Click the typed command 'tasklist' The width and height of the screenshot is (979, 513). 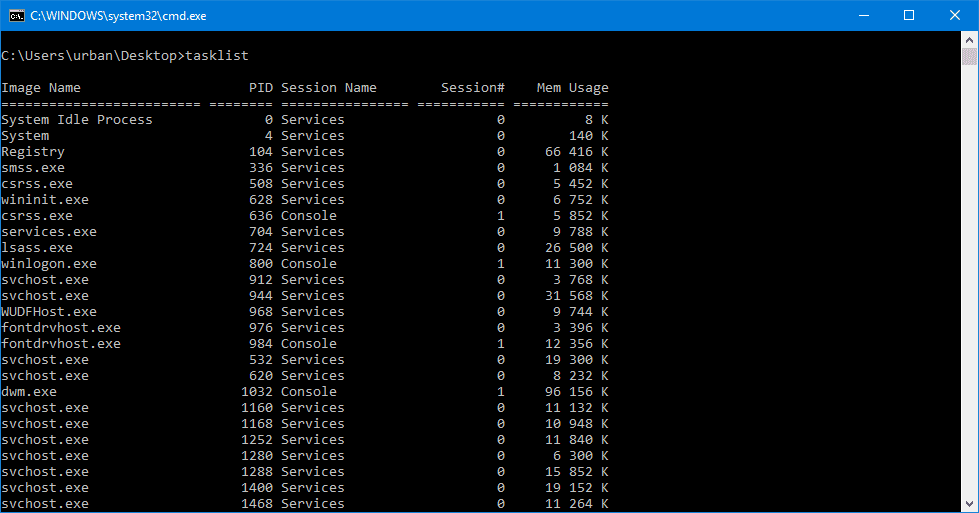(217, 56)
